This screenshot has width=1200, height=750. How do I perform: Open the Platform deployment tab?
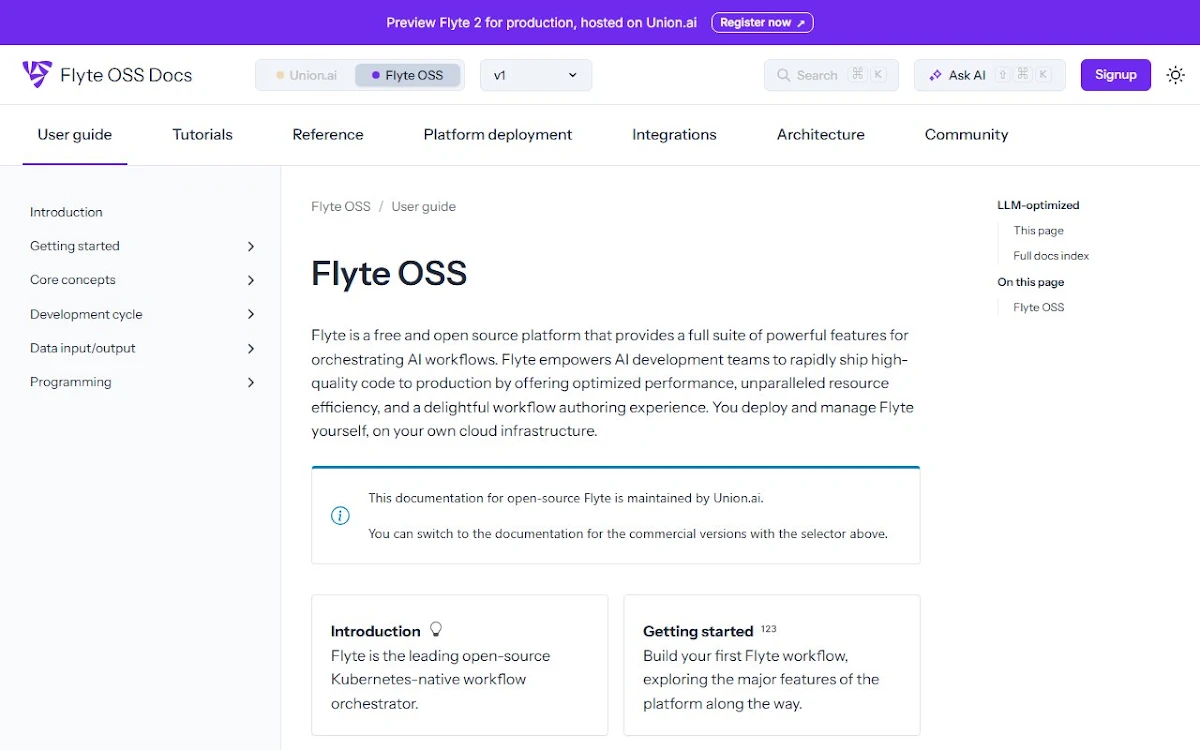[498, 134]
